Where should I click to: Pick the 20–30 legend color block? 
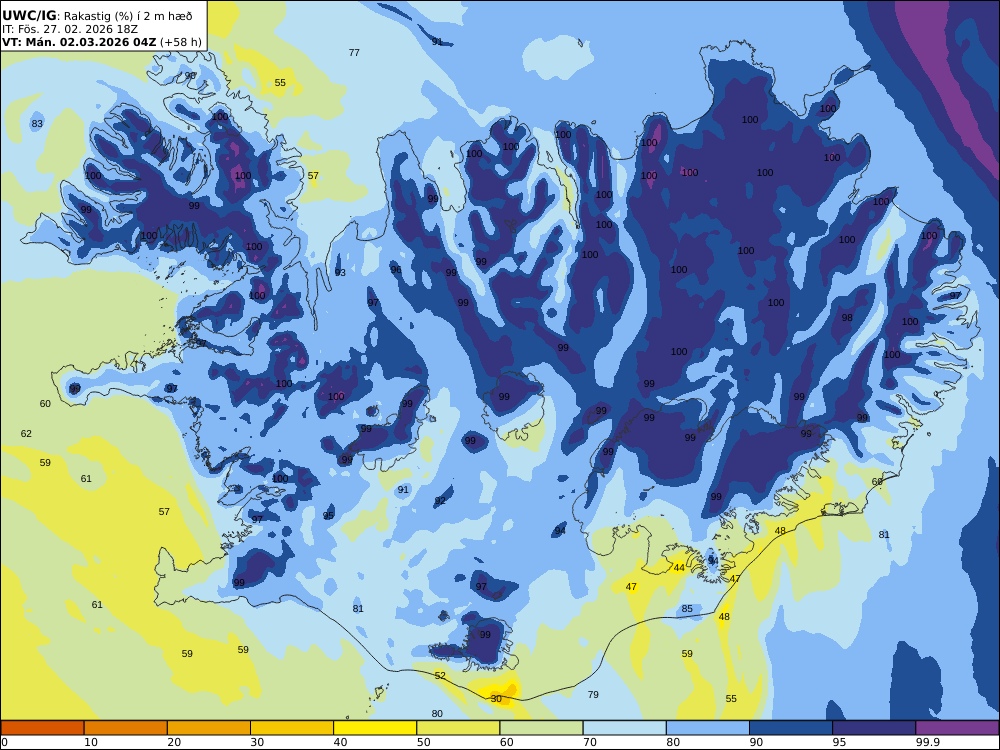coord(209,728)
